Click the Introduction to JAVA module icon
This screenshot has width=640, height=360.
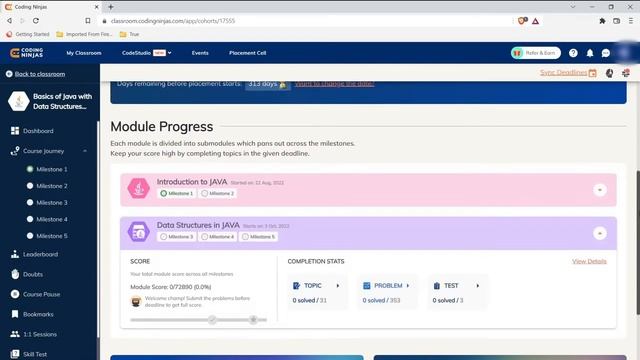tap(139, 188)
